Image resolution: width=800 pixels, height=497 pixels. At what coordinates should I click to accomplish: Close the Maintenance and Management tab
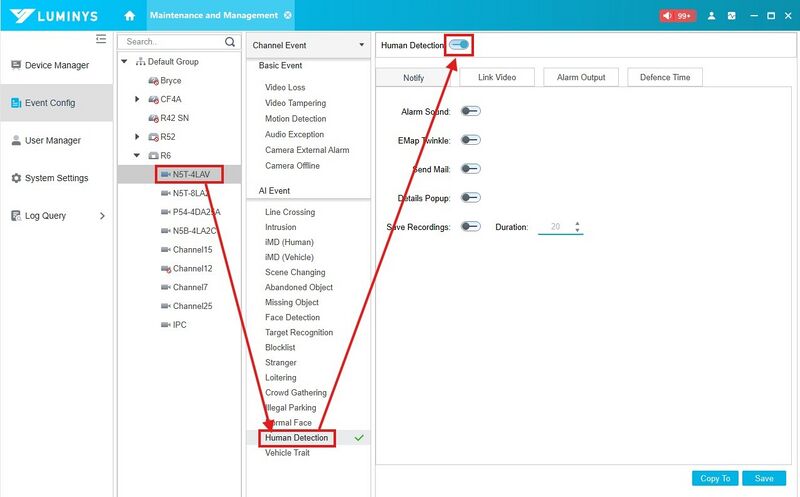tap(288, 15)
